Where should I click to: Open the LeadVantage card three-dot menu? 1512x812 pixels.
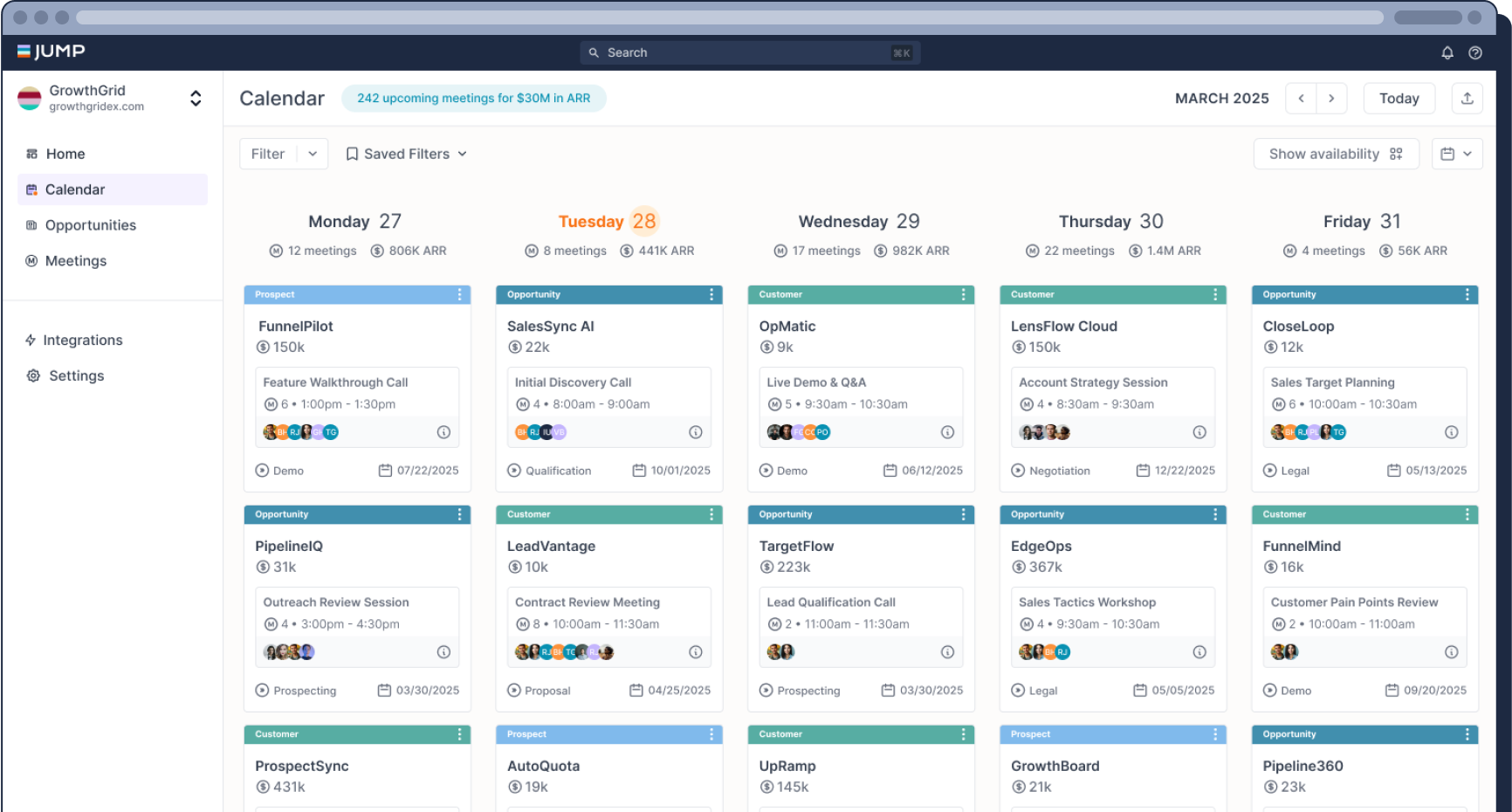711,515
